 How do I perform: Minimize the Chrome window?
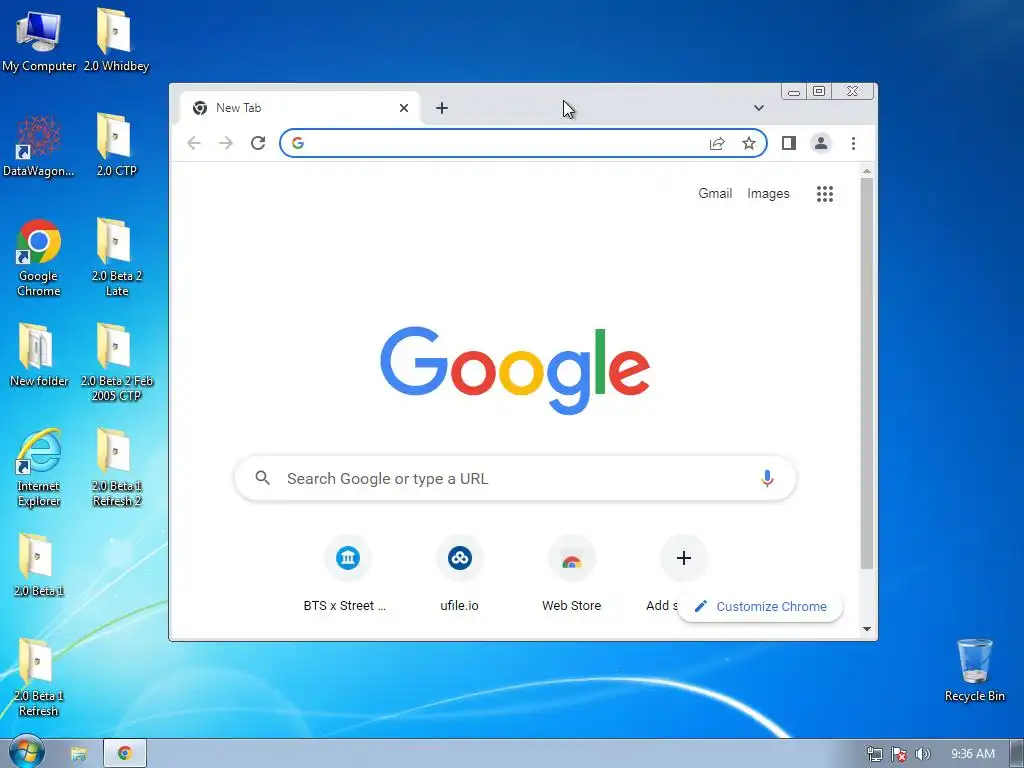(793, 91)
